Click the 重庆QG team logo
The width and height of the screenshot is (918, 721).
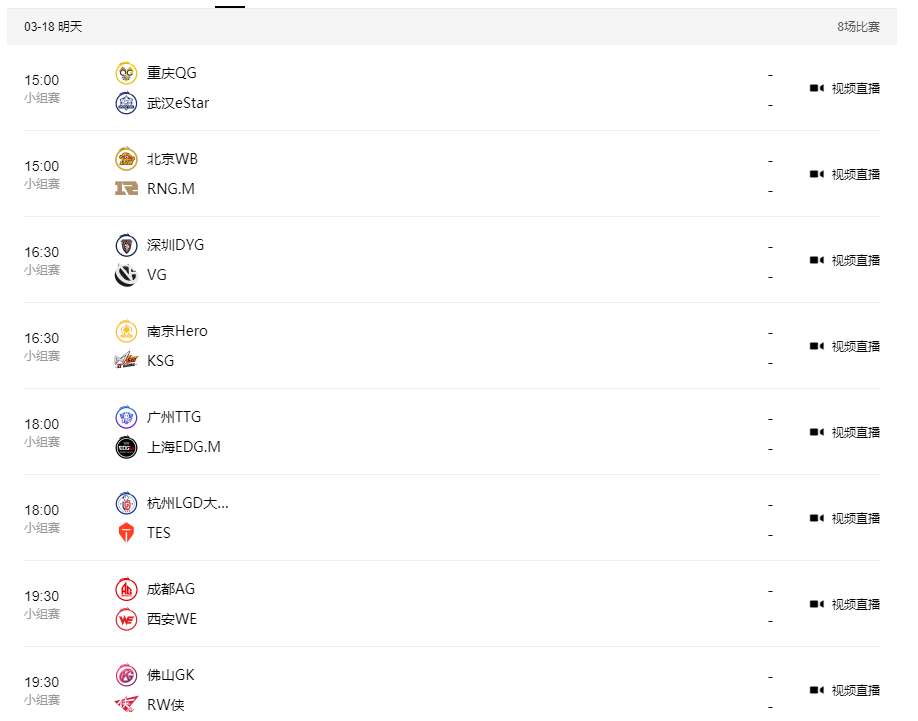tap(126, 73)
